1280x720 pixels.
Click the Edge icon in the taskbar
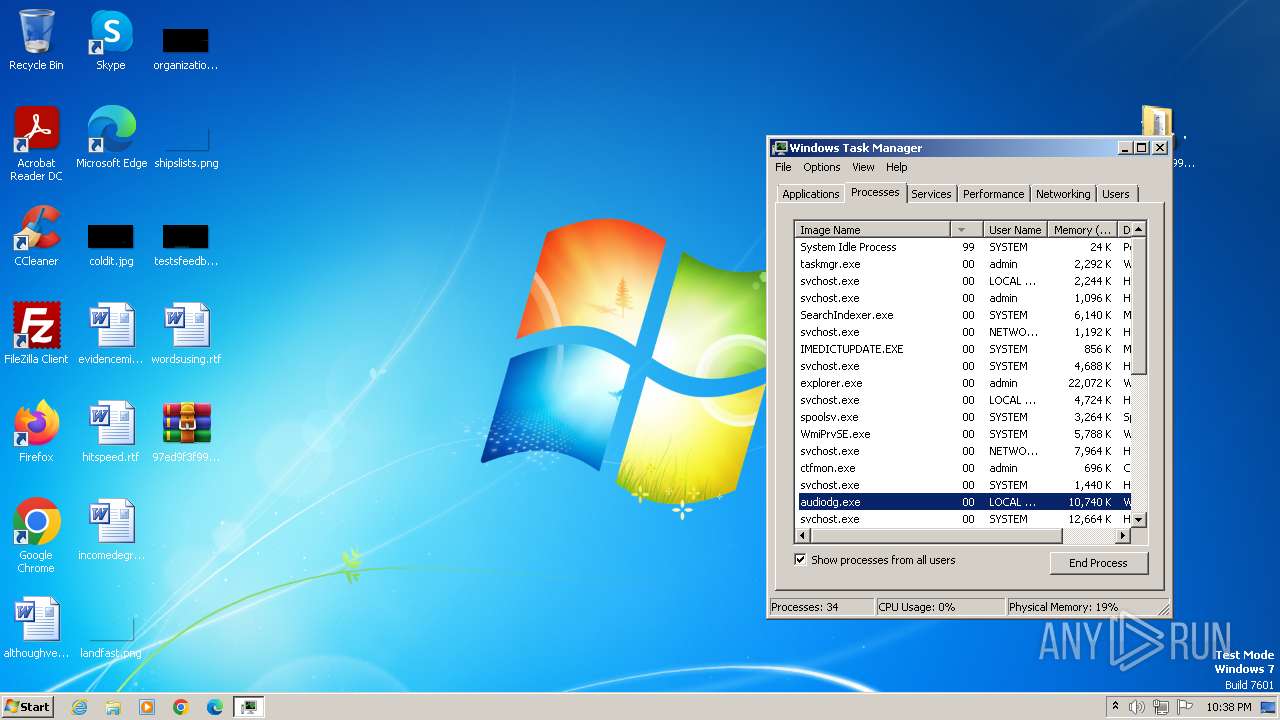(215, 707)
